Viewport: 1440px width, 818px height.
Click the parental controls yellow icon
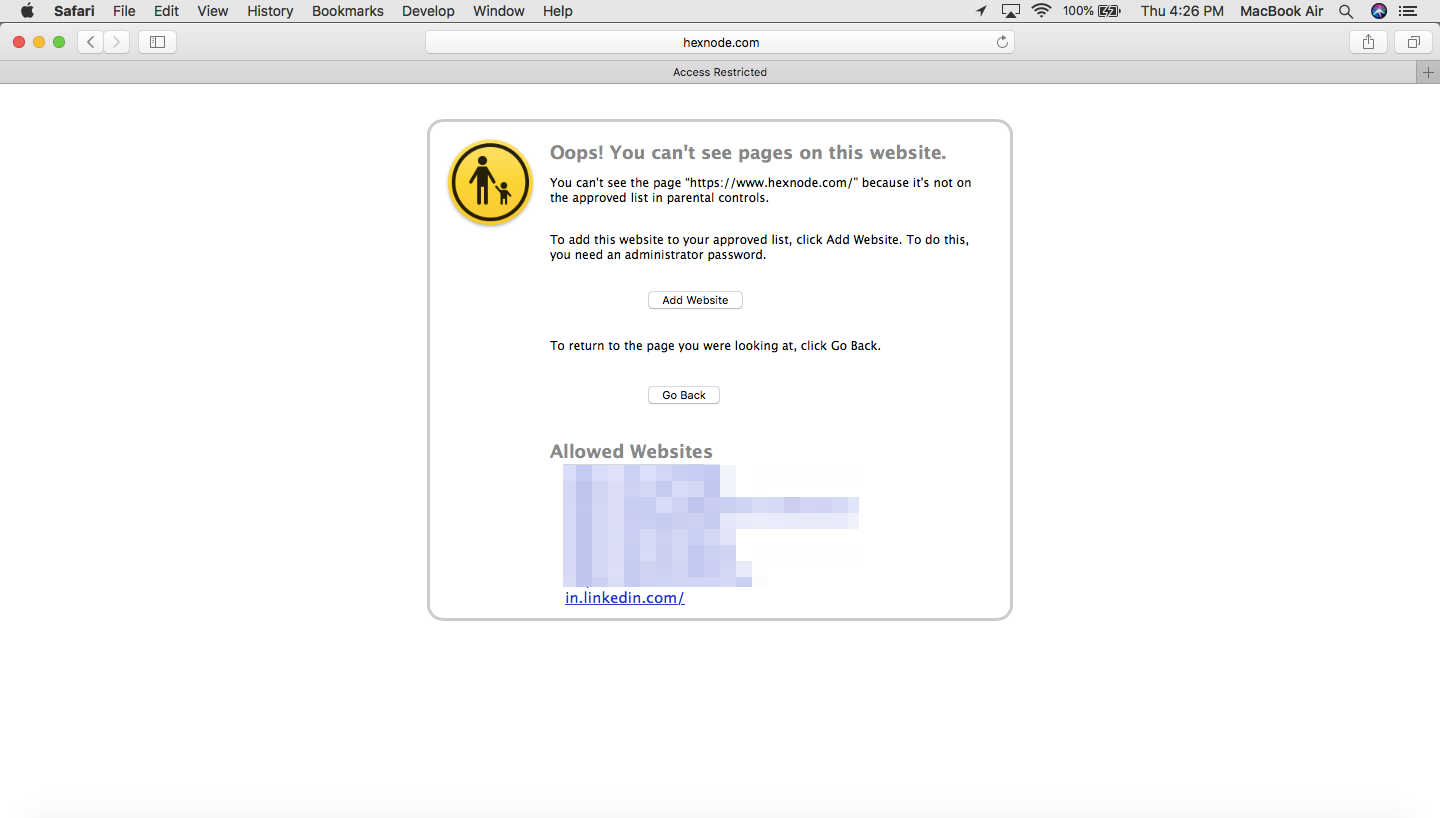490,182
